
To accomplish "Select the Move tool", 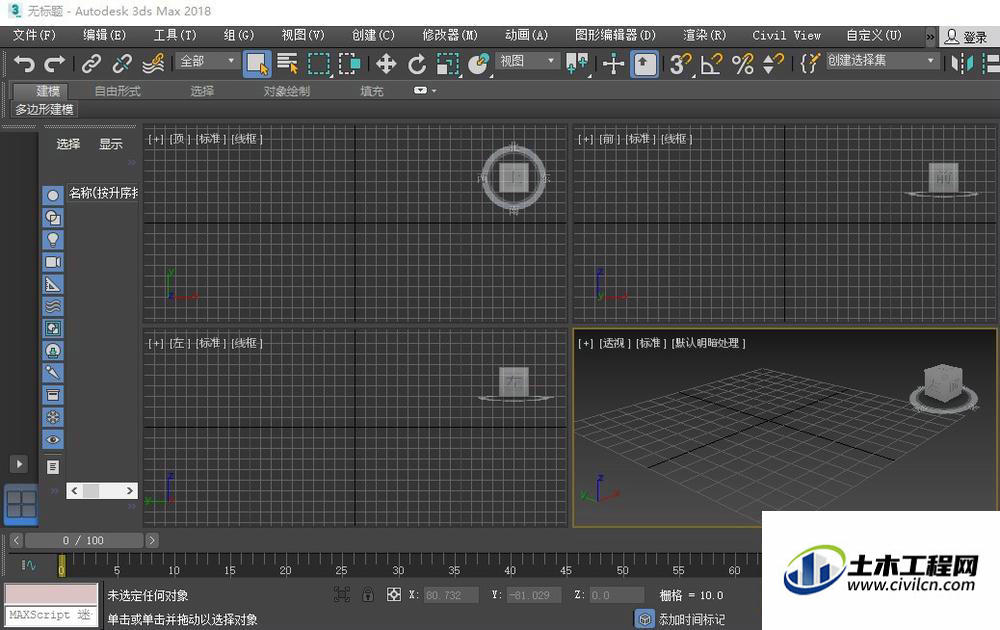I will tap(386, 64).
